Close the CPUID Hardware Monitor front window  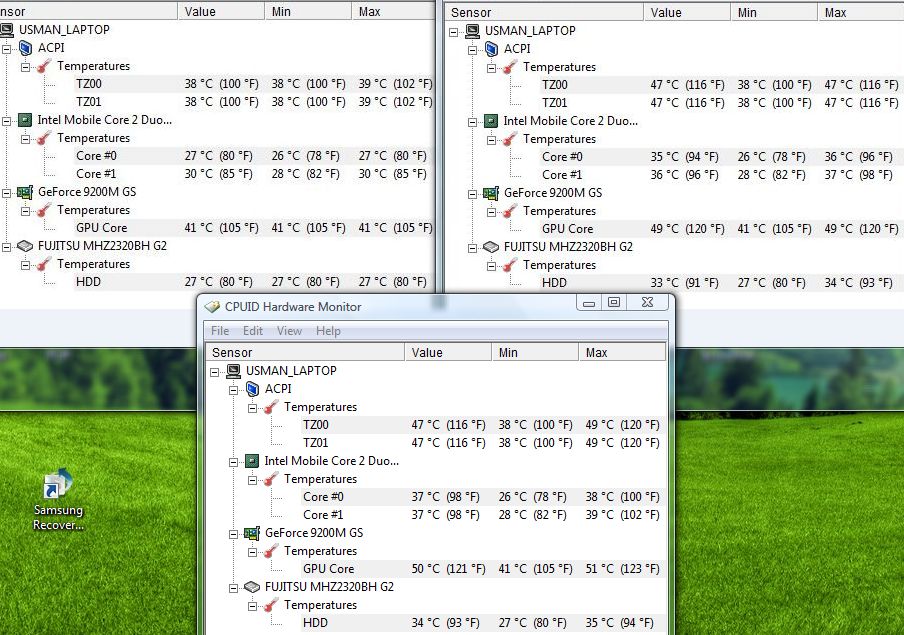tap(647, 303)
